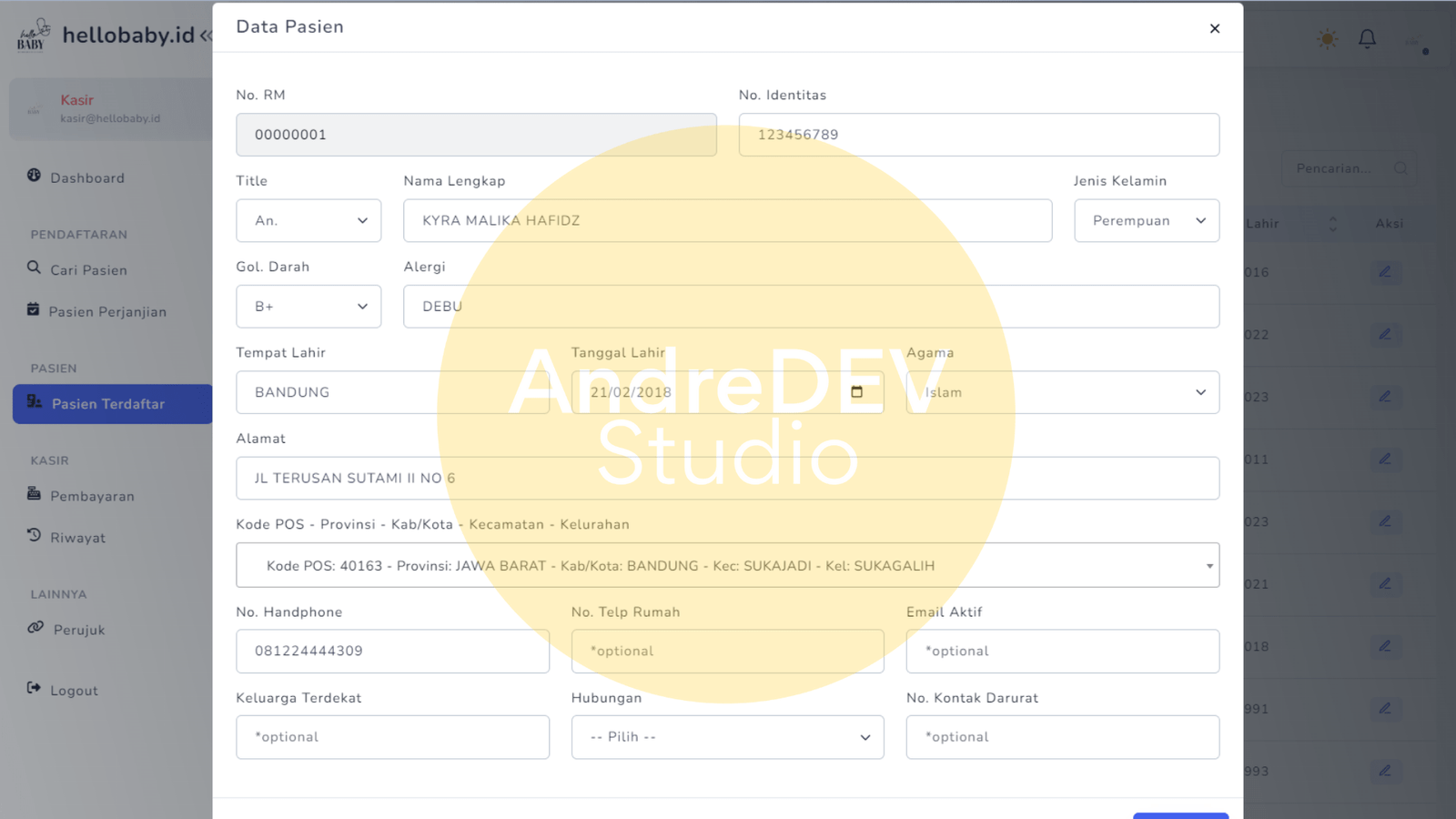Click the Nama Lengkap input field
This screenshot has height=819, width=1456.
click(727, 221)
